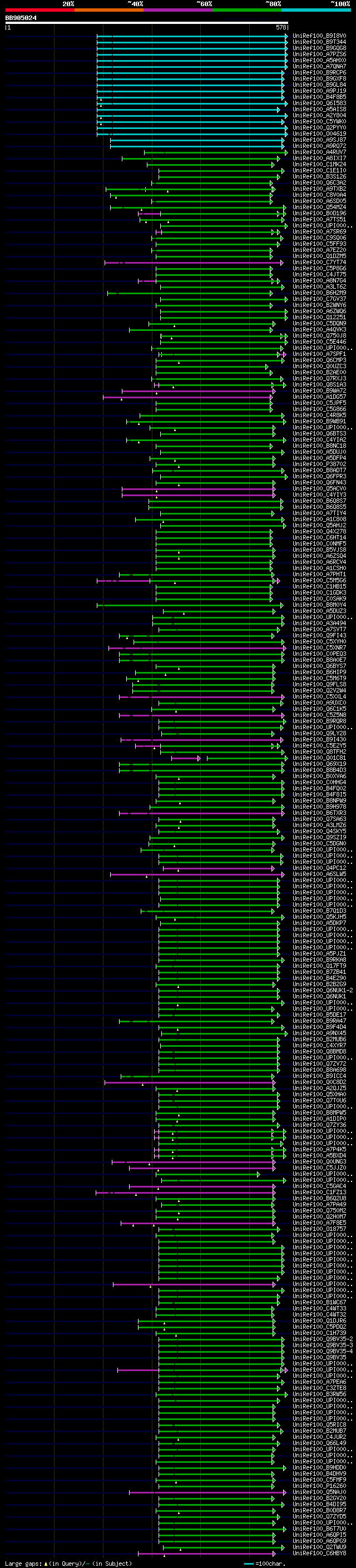
Task: Click the query end position 578
Action: point(281,27)
